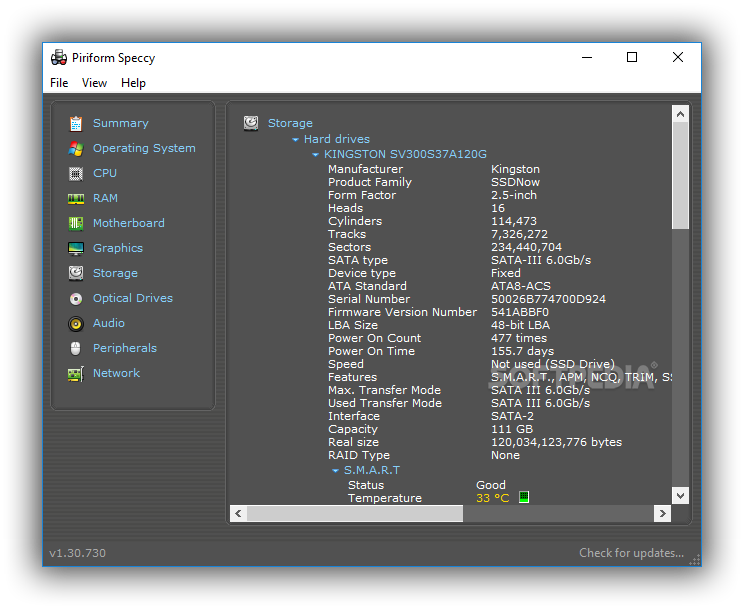Viewport: 744px width, 609px height.
Task: Click the Summary clipboard icon
Action: pos(76,123)
